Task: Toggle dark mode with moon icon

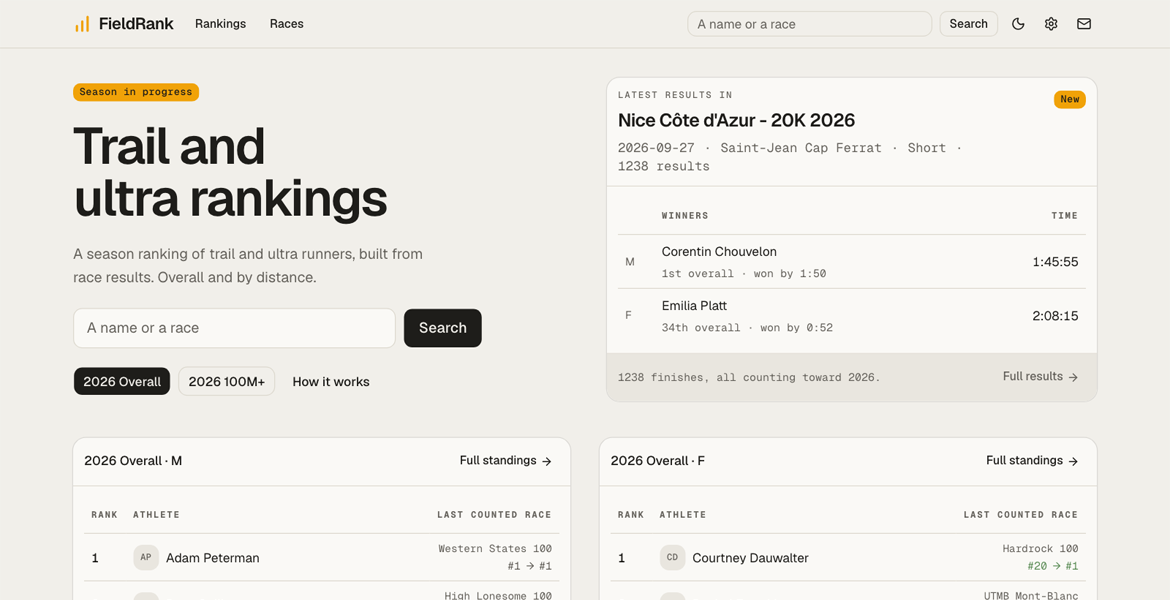Action: pyautogui.click(x=1018, y=24)
